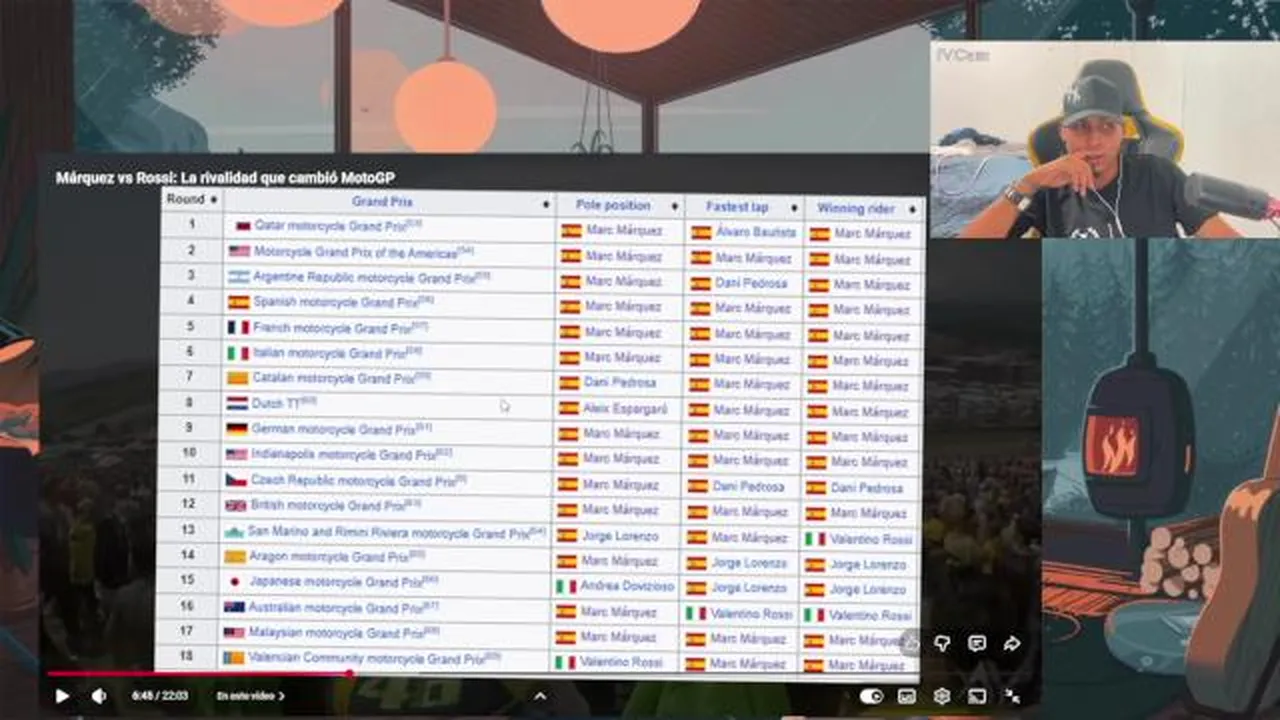Open Italian motorcycle Grand Prix link
This screenshot has height=720, width=1280.
(x=329, y=353)
